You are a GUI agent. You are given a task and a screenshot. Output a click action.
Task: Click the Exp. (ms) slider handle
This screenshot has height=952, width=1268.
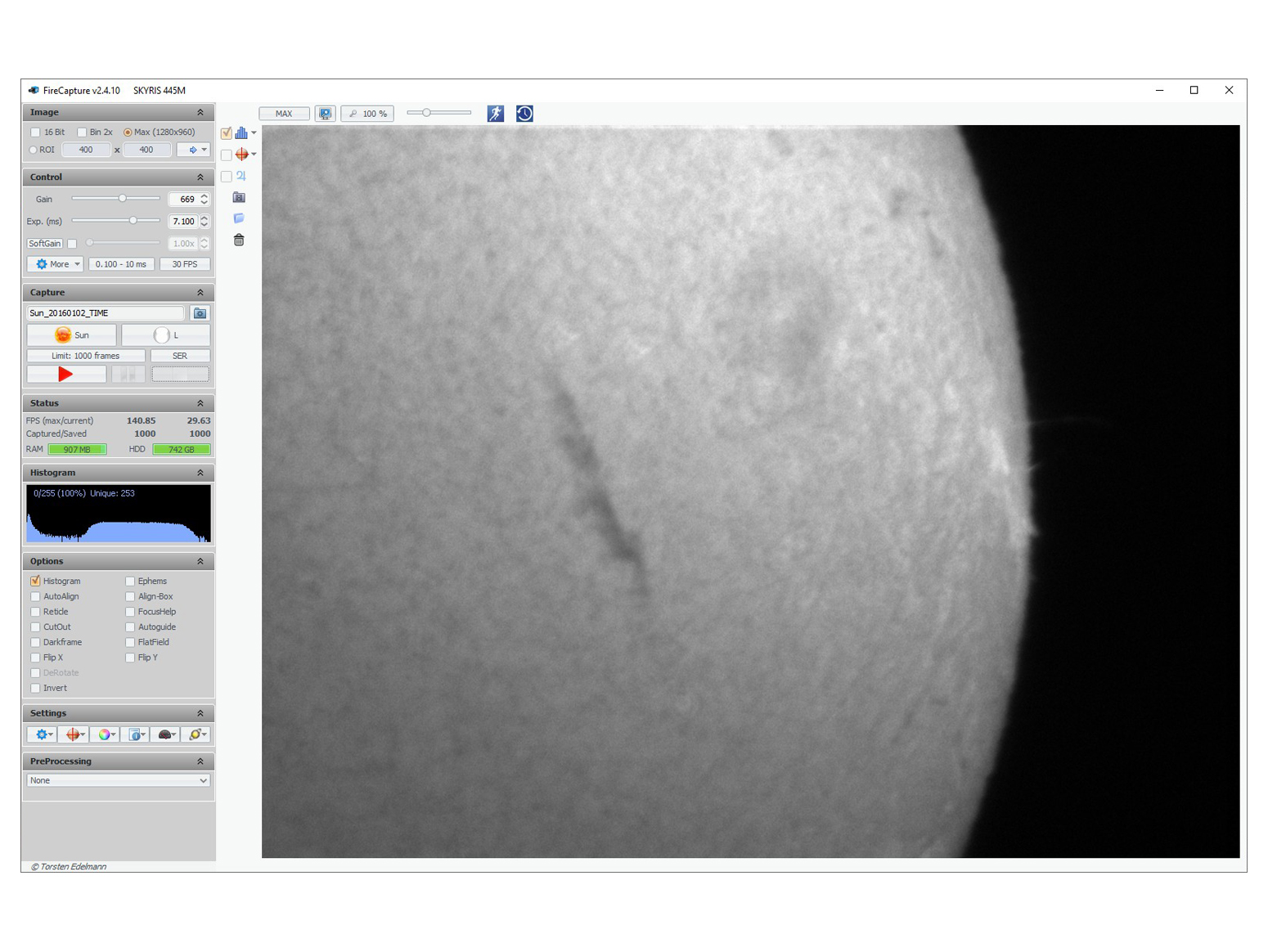click(x=133, y=220)
